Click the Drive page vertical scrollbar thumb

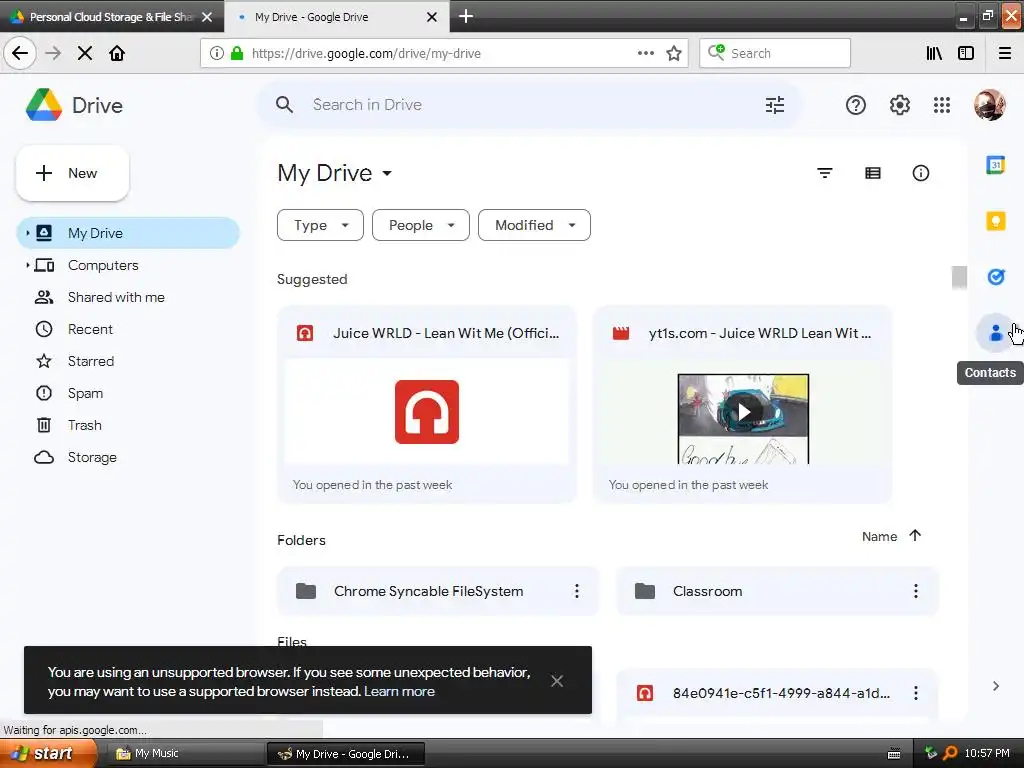pyautogui.click(x=959, y=277)
